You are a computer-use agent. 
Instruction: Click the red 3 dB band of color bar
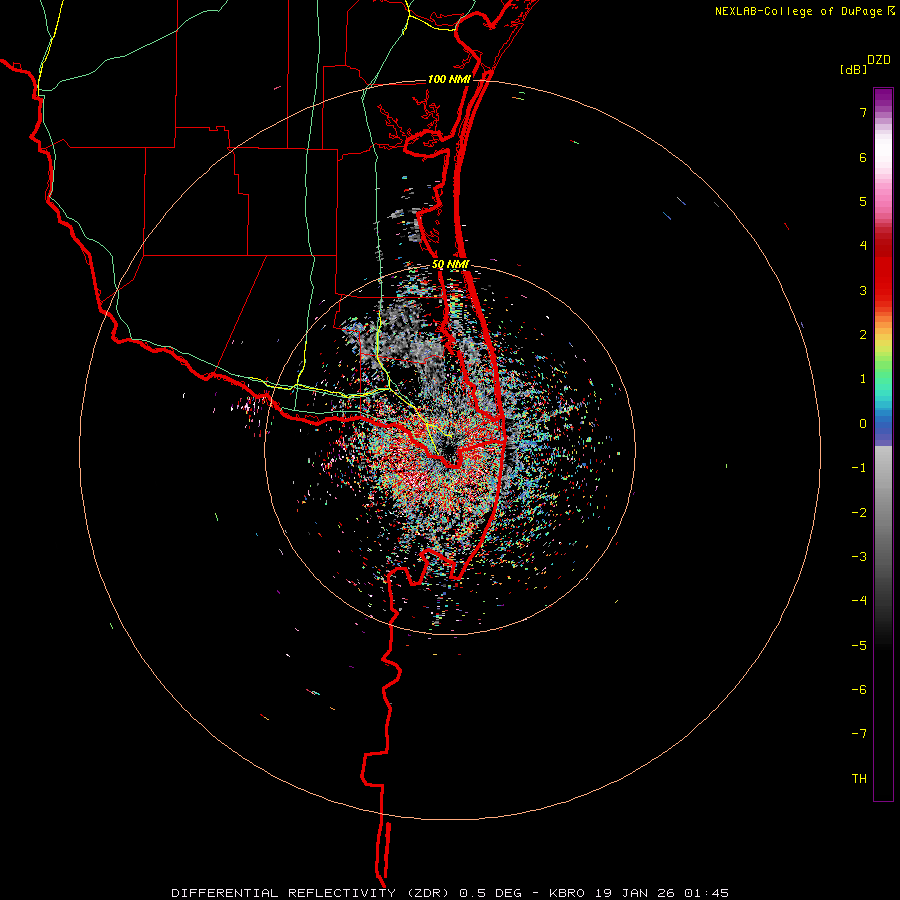[883, 290]
